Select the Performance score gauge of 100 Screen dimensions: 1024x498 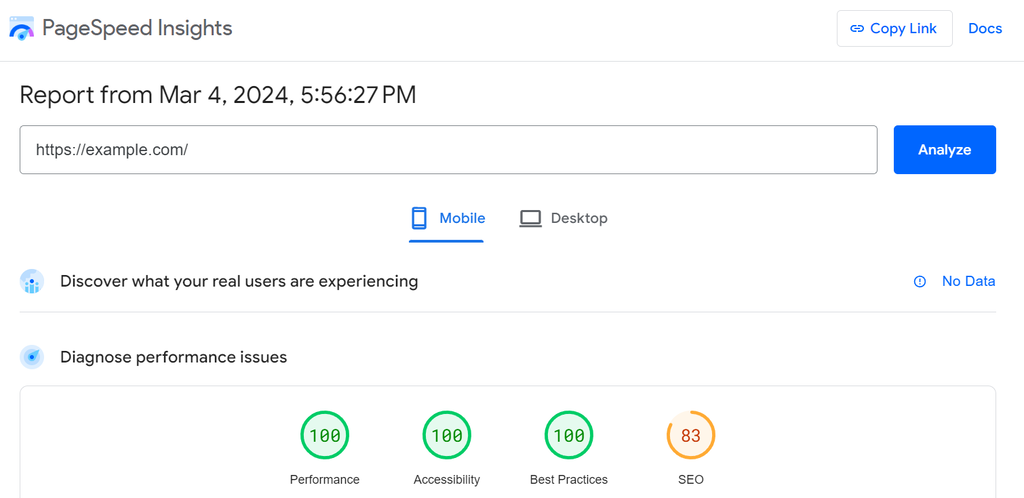pos(324,436)
